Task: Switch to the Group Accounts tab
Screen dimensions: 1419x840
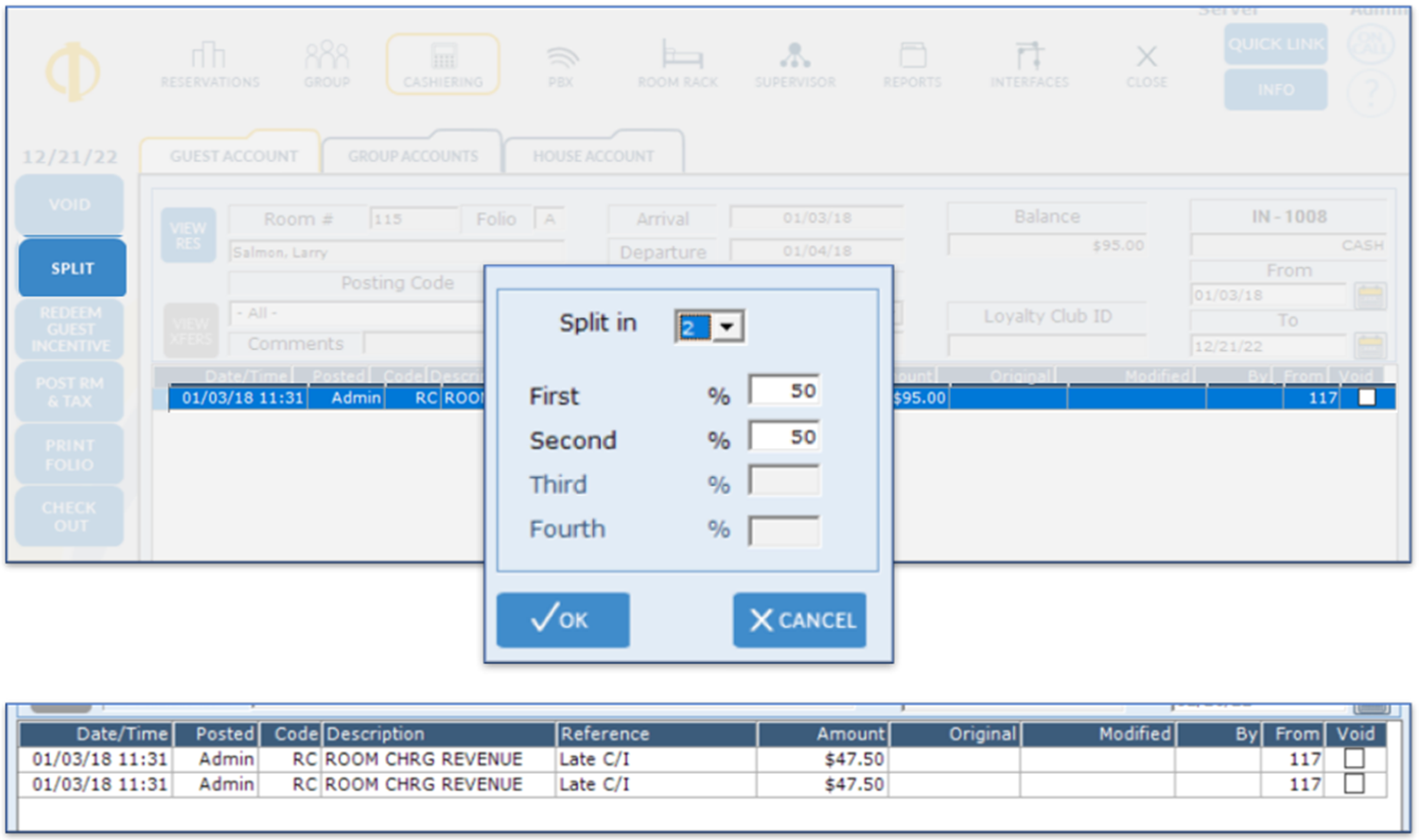Action: tap(412, 156)
